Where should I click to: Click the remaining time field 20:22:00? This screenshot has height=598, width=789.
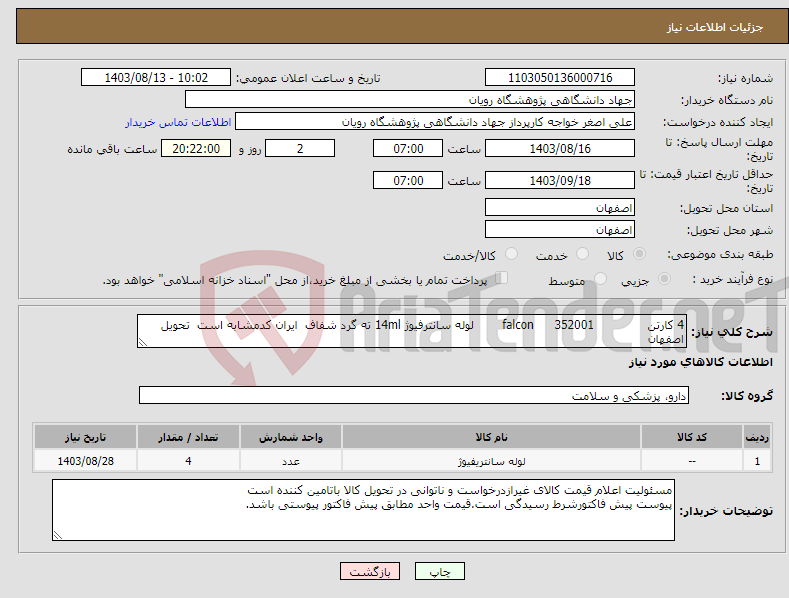click(x=196, y=148)
